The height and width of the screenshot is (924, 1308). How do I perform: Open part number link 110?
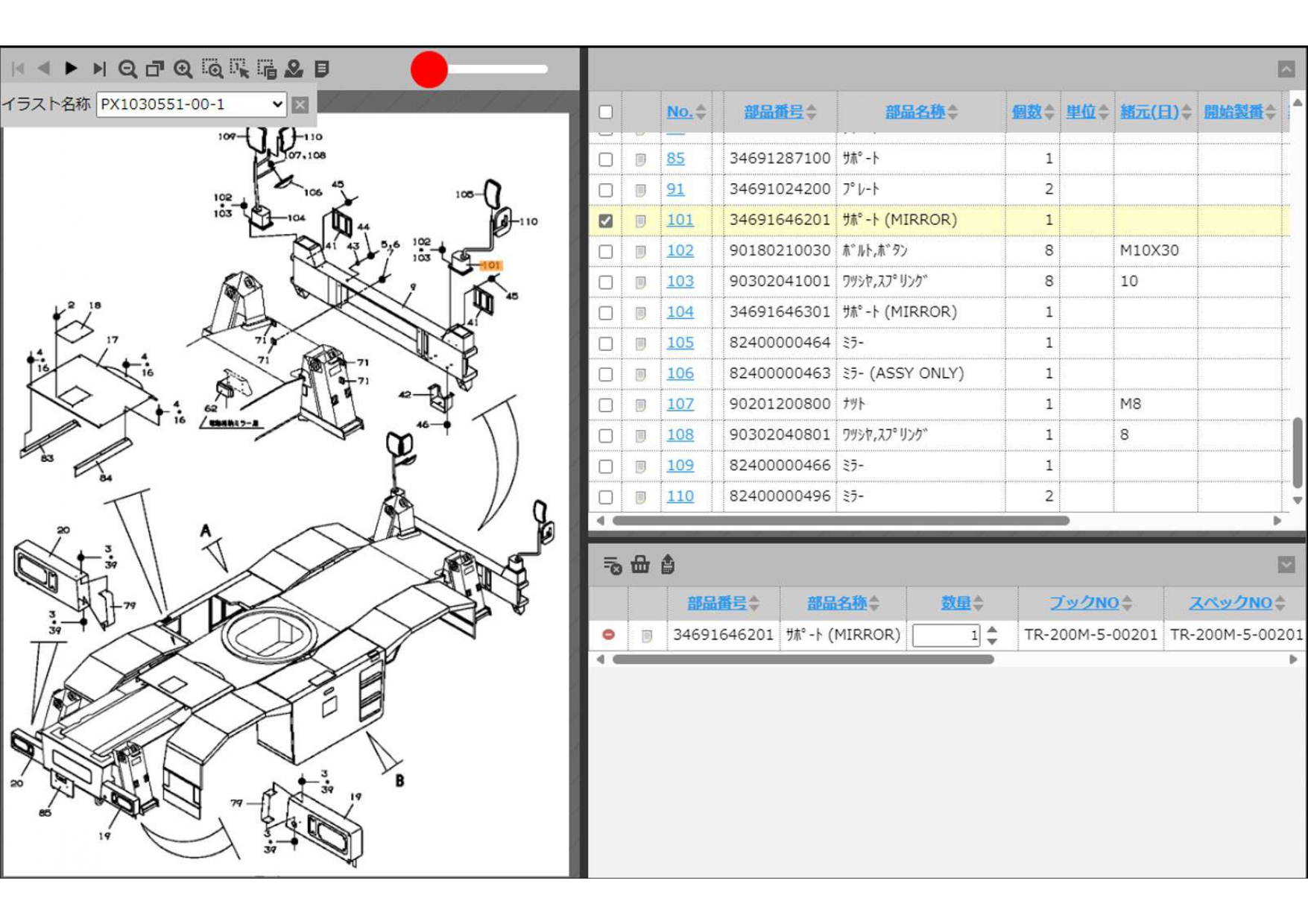(x=680, y=496)
